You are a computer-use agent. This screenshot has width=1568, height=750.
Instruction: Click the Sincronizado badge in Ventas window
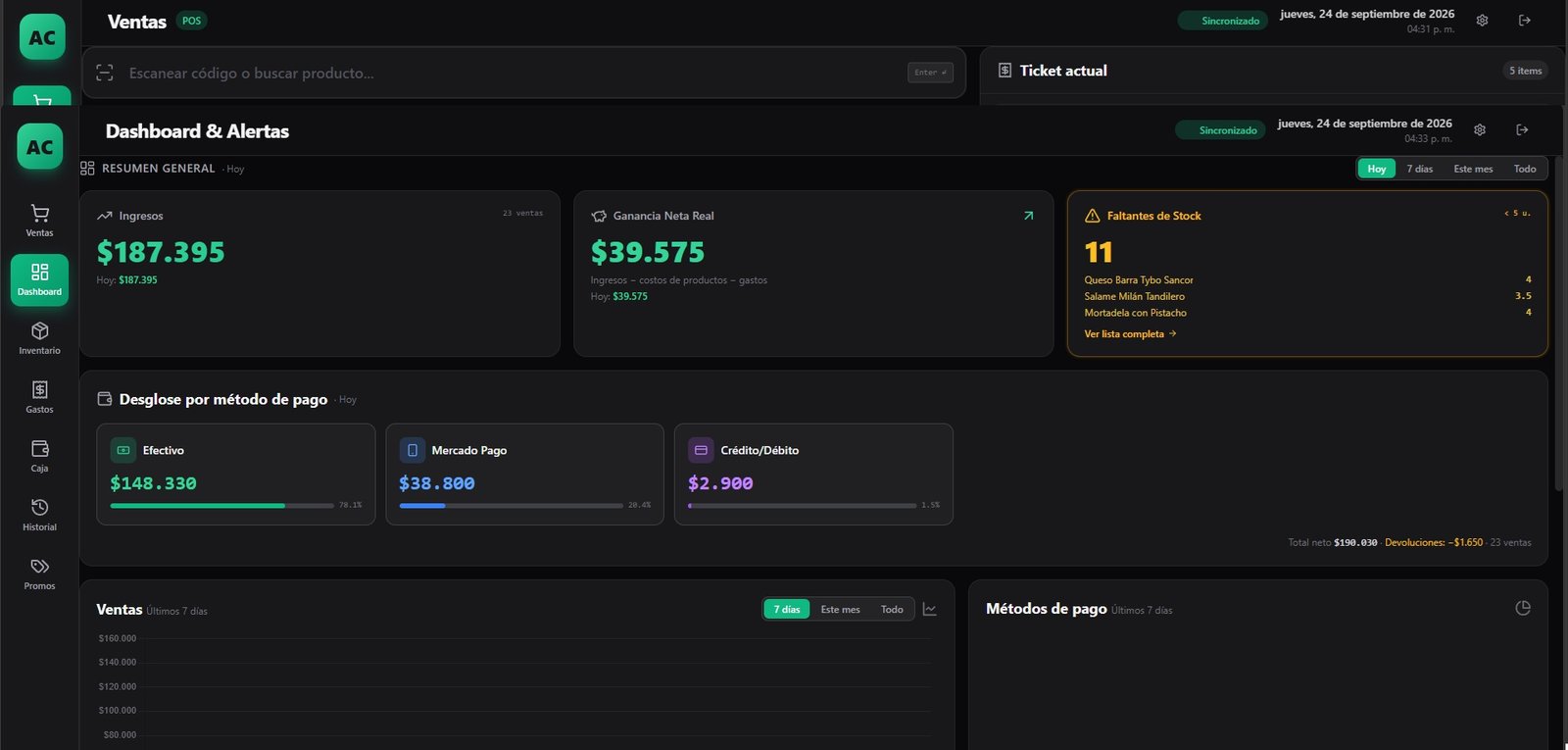tap(1223, 21)
